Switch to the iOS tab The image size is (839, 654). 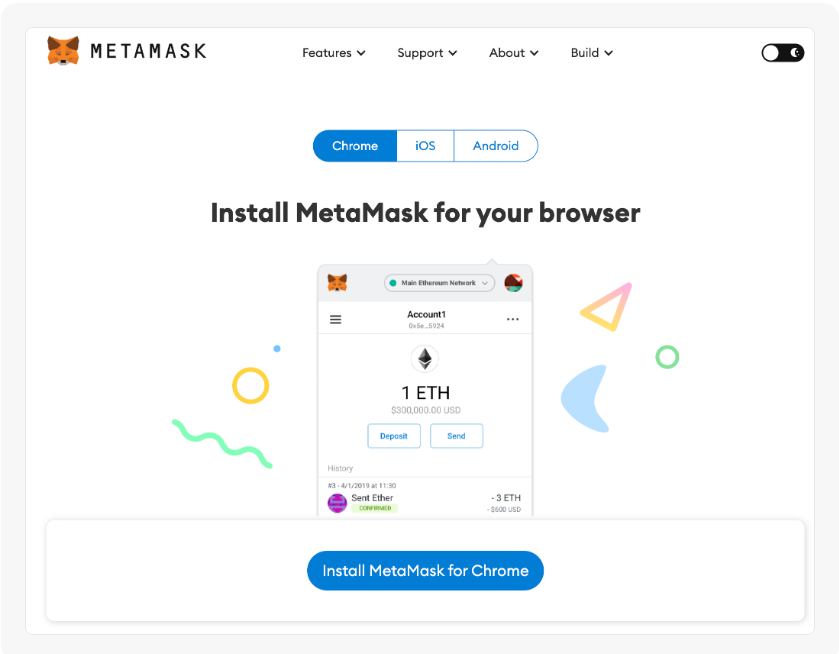coord(425,146)
